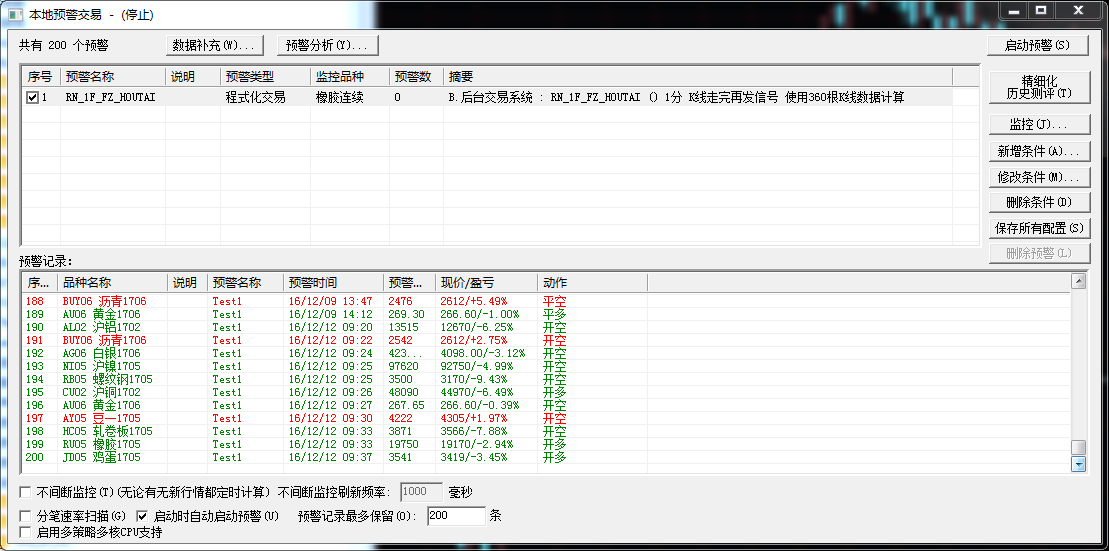Select record 198 HC05 轧卷板1705
1109x551 pixels.
pos(545,431)
